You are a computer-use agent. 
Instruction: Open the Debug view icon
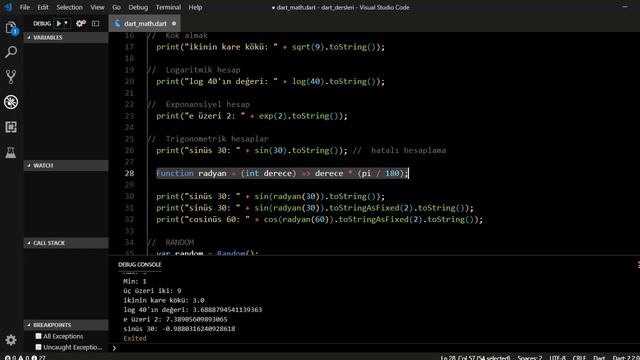click(x=11, y=102)
